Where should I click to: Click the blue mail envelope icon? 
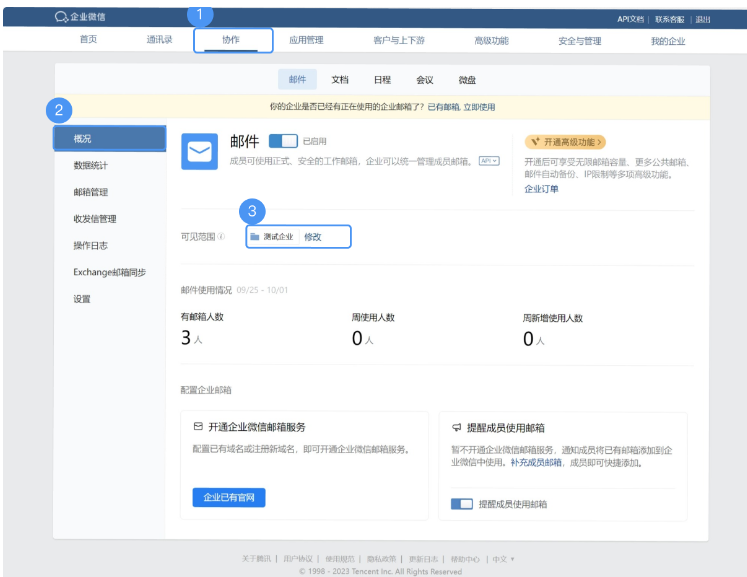200,151
